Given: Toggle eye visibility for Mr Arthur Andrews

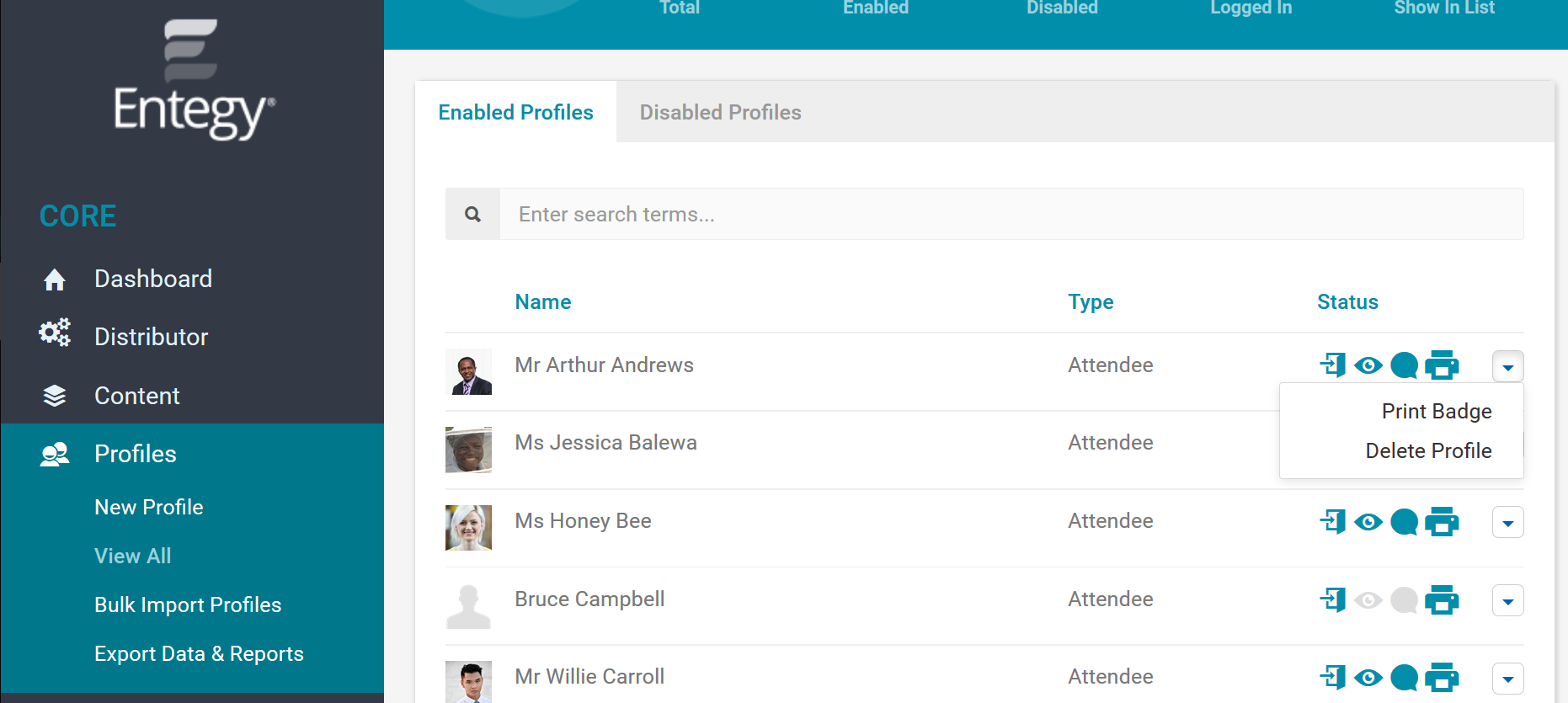Looking at the screenshot, I should tap(1368, 365).
